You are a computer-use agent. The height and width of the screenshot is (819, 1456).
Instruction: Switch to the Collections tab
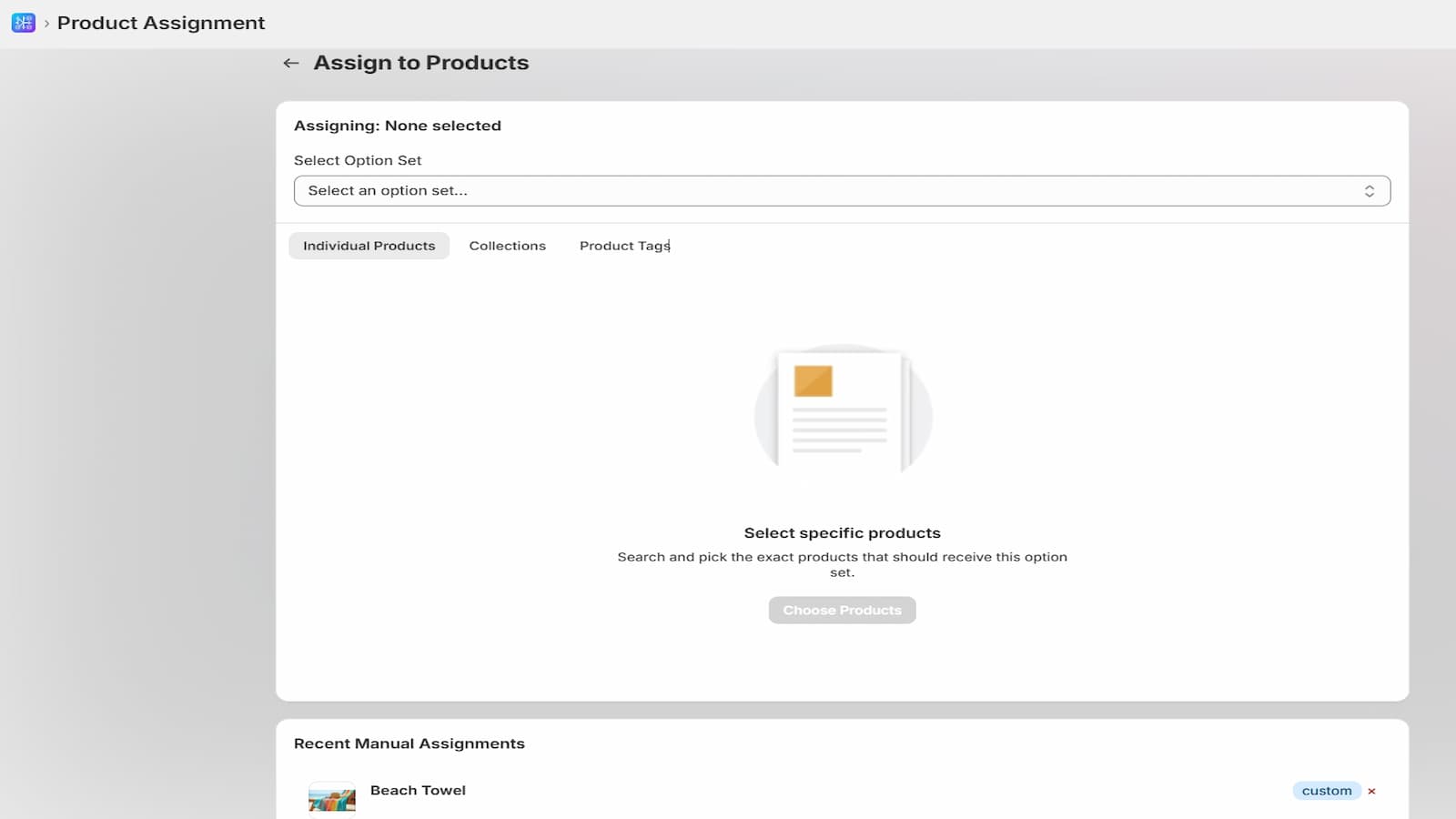[507, 245]
